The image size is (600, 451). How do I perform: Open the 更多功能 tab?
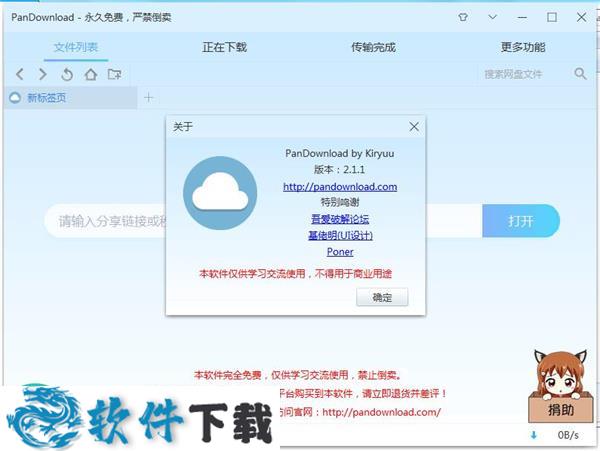(523, 47)
